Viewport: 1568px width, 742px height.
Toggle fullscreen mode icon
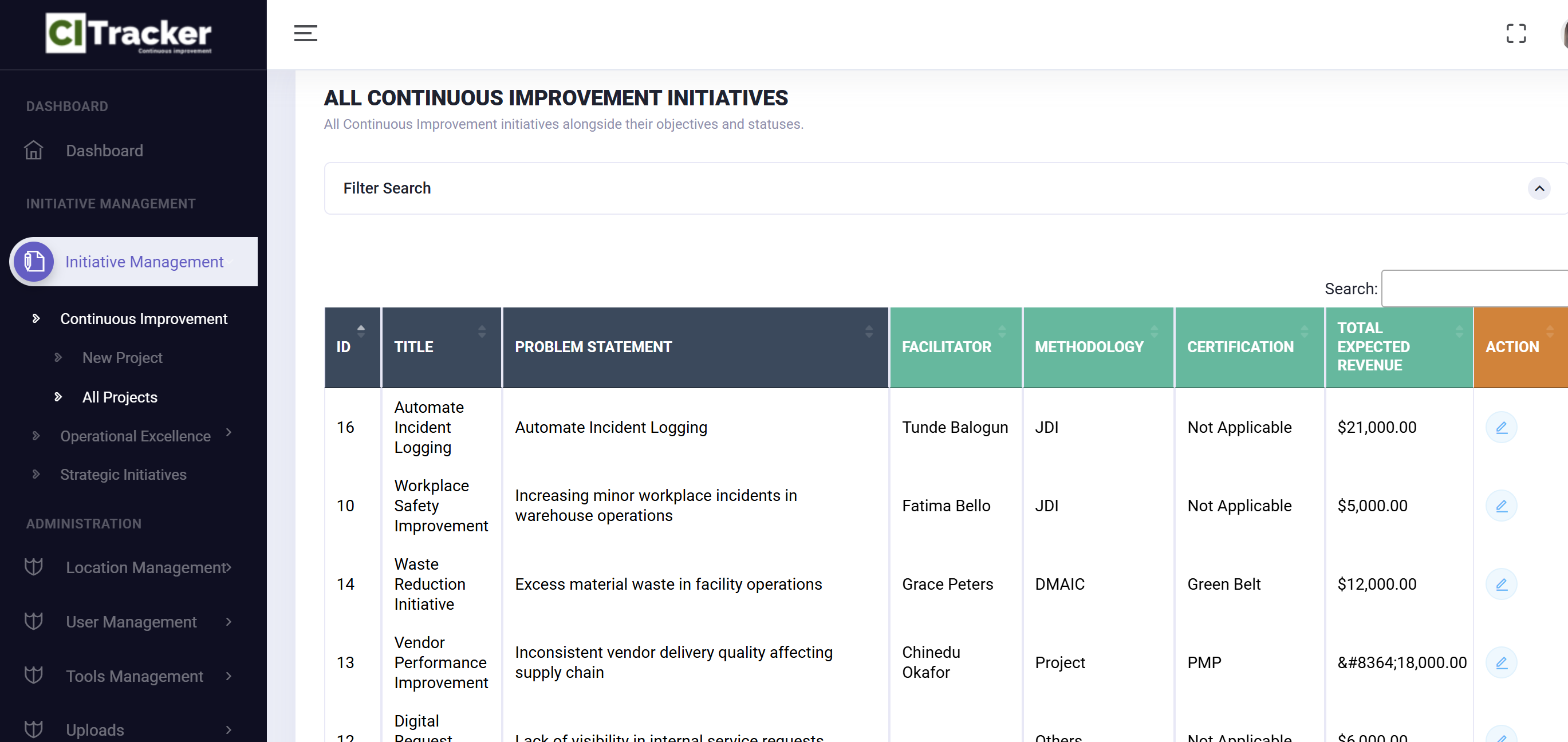(x=1515, y=33)
